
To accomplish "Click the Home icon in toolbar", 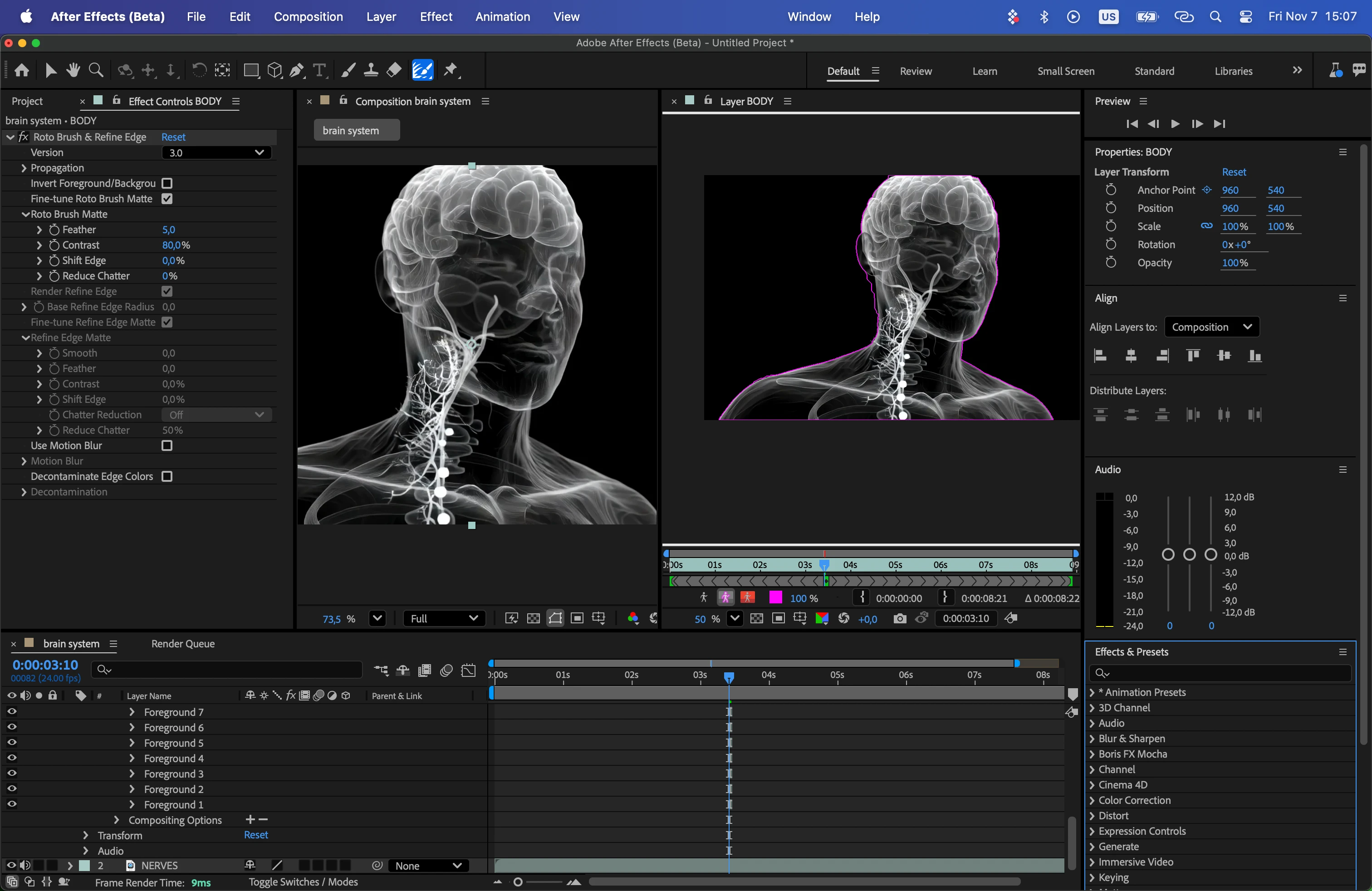I will pos(22,70).
